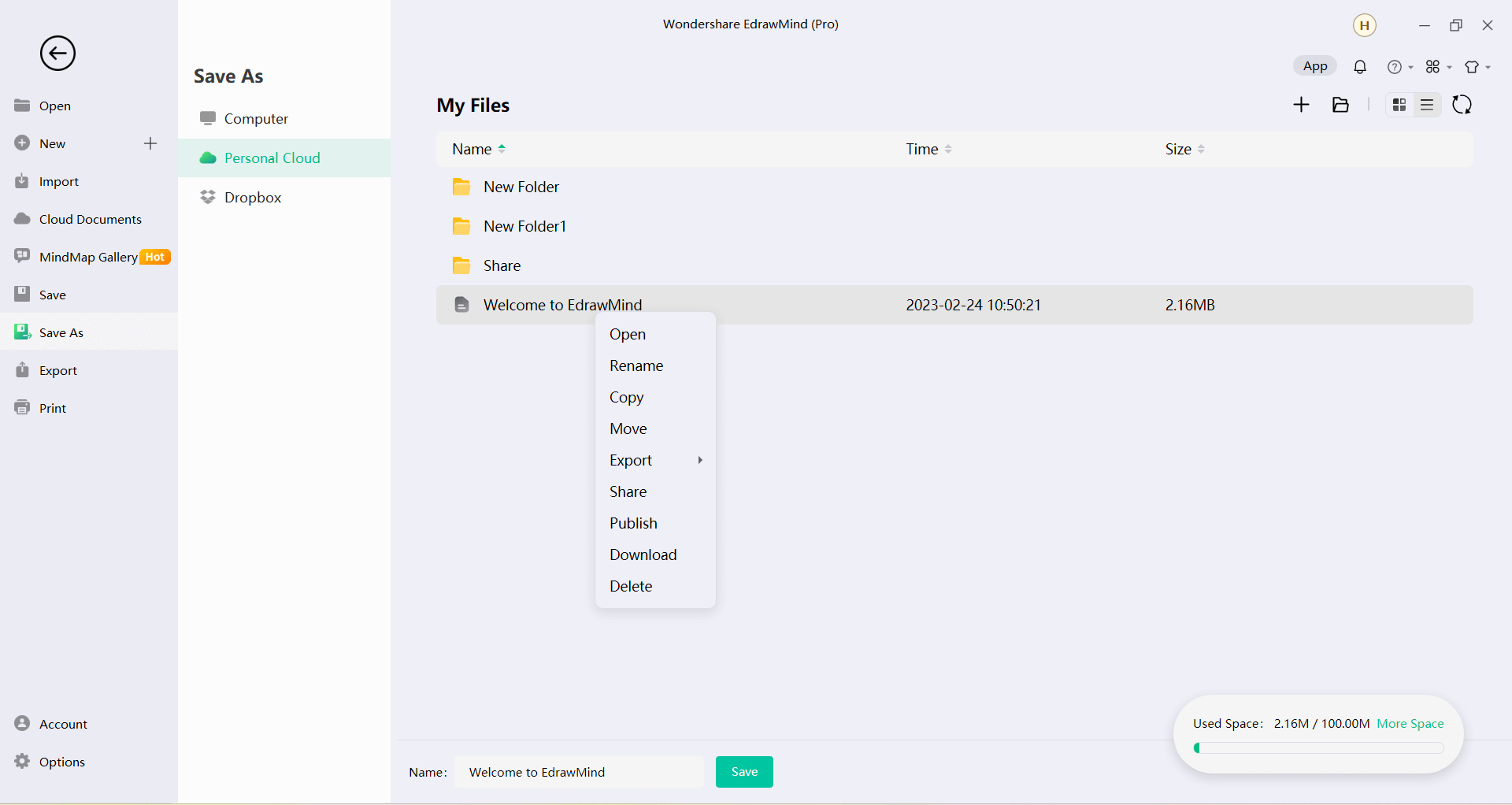This screenshot has height=805, width=1512.
Task: Click the Share folder icon
Action: (x=461, y=265)
